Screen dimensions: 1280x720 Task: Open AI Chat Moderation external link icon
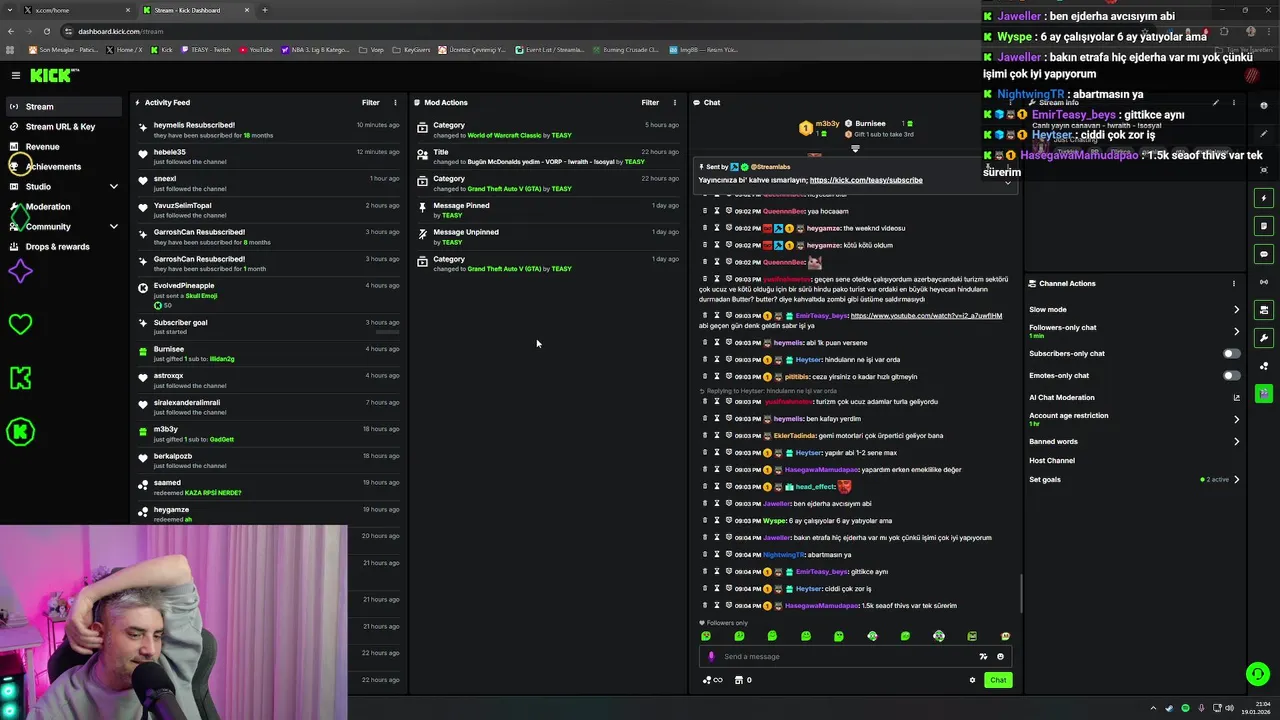coord(1236,397)
